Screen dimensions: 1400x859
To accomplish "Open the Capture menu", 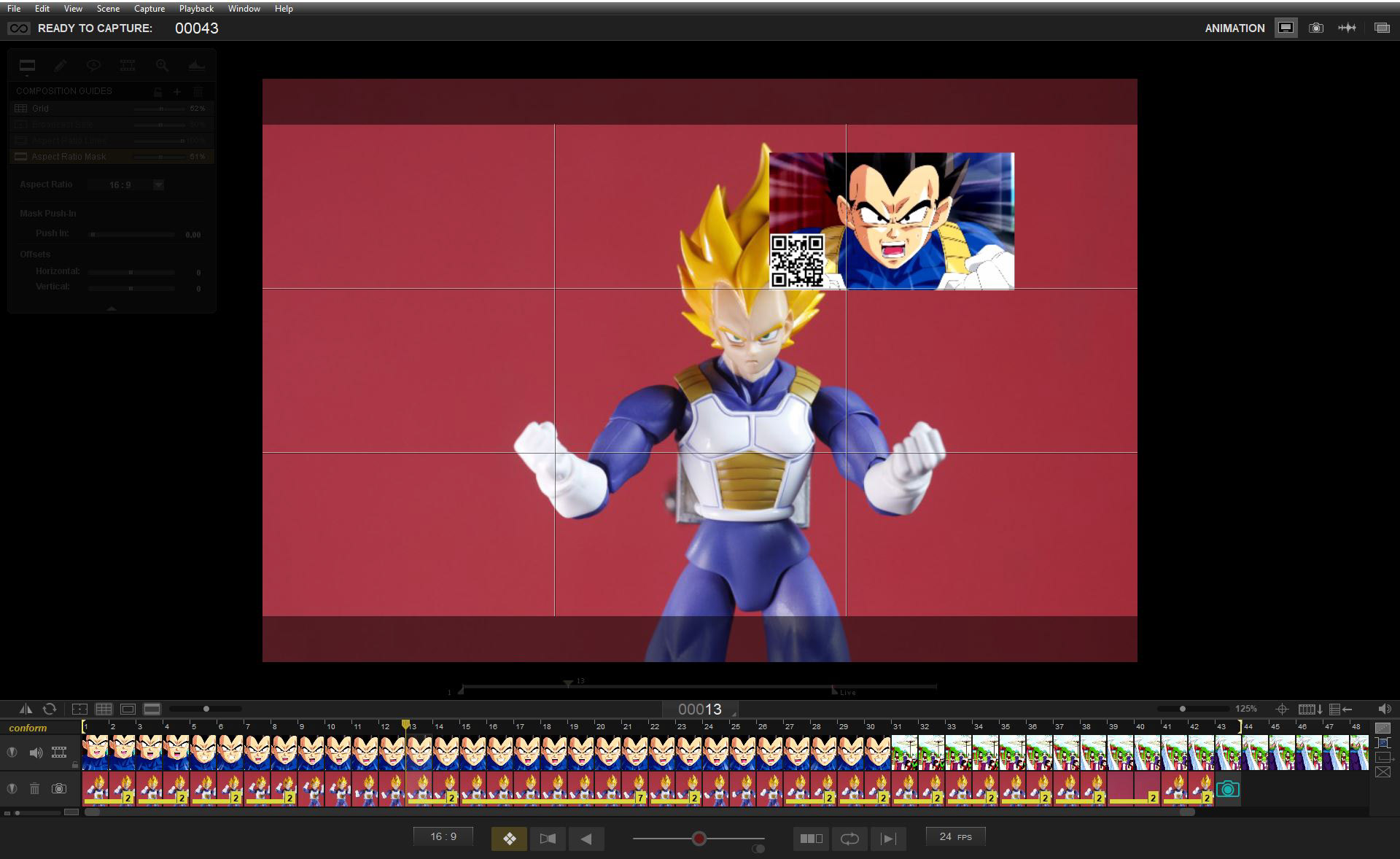I will pos(149,9).
